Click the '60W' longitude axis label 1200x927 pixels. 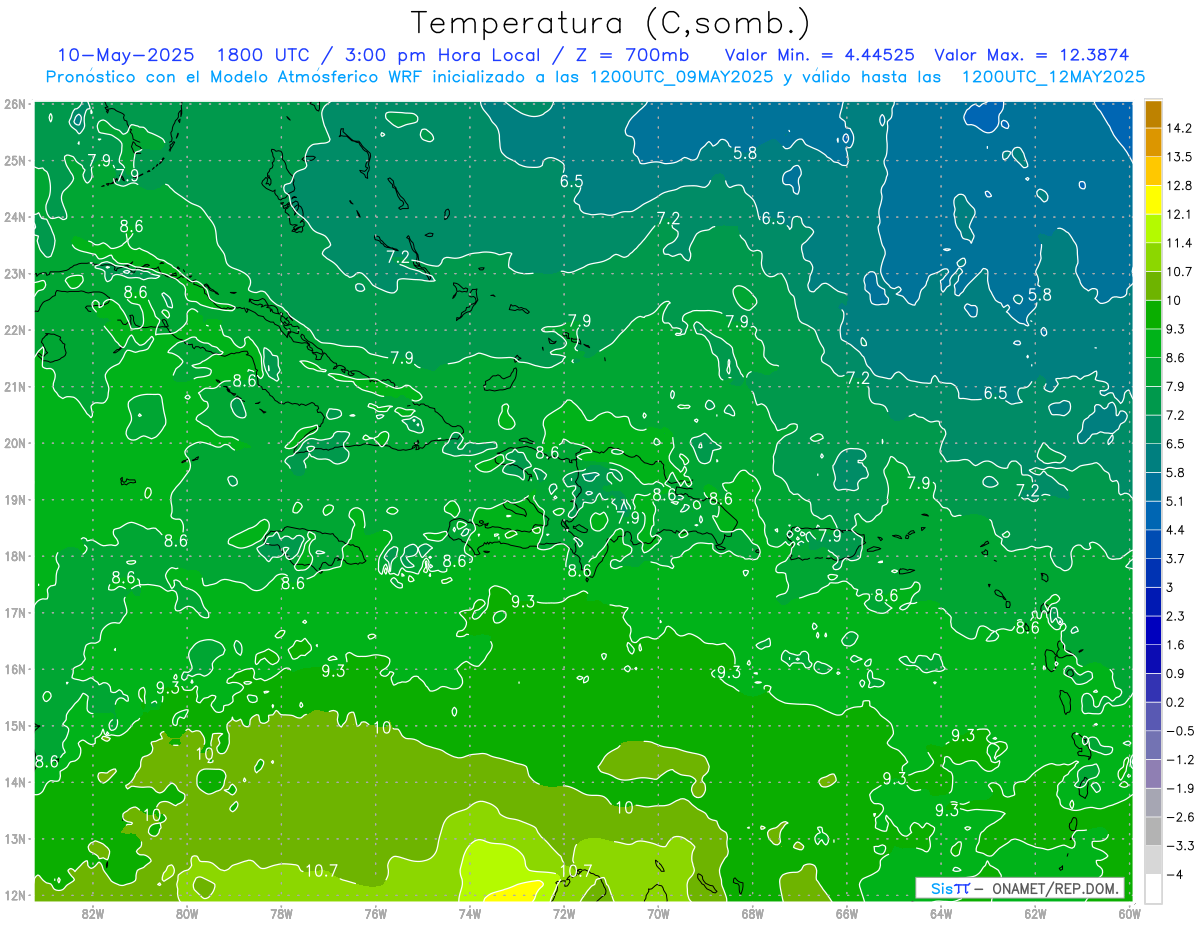[1129, 913]
